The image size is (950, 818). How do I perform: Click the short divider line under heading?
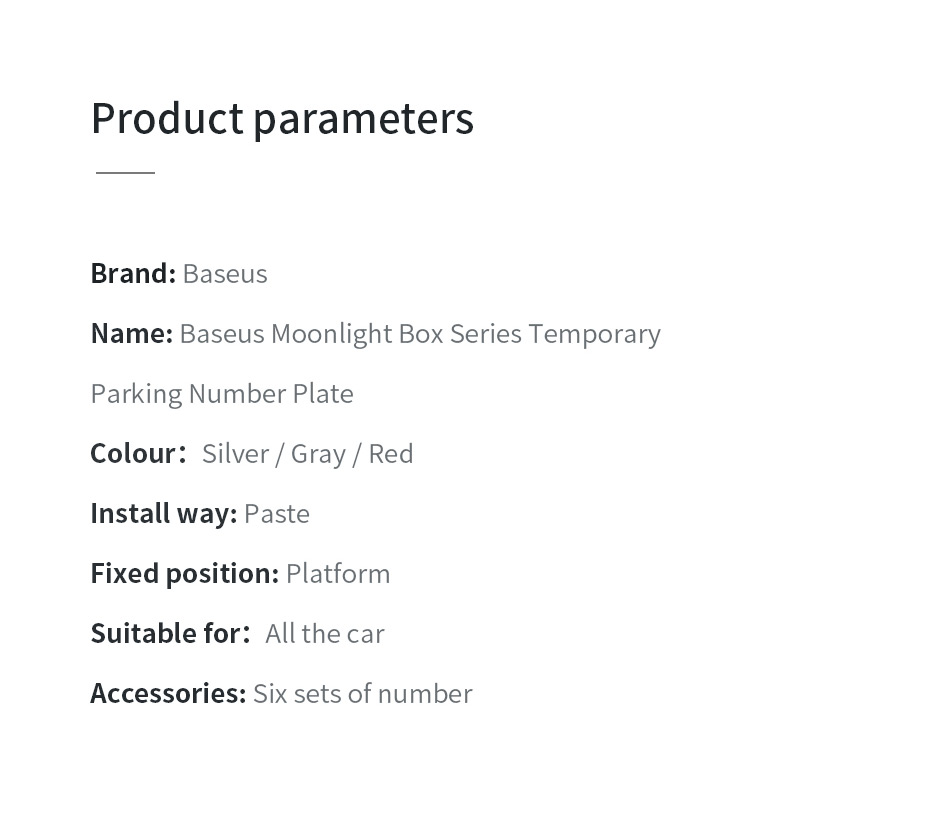click(125, 172)
